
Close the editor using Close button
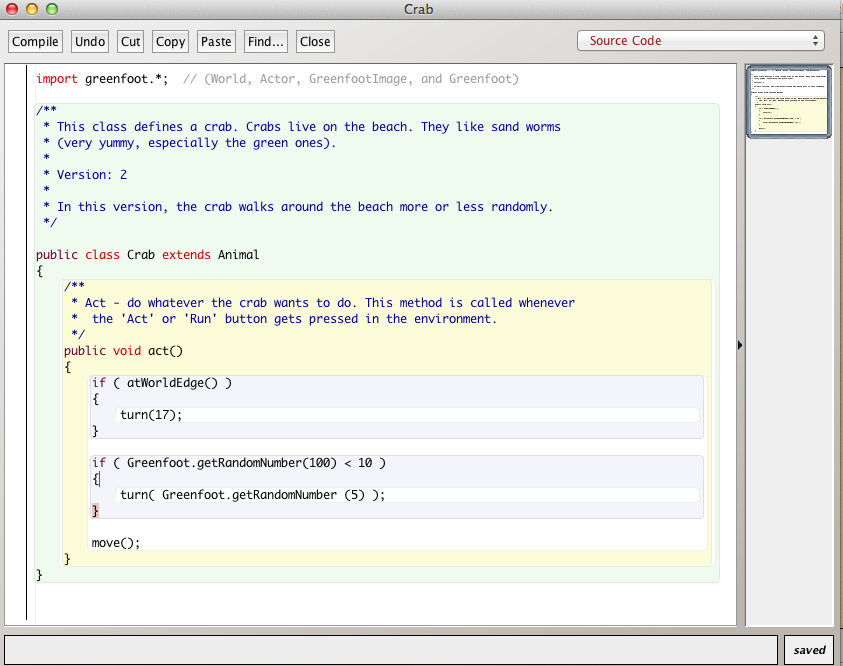[x=315, y=41]
